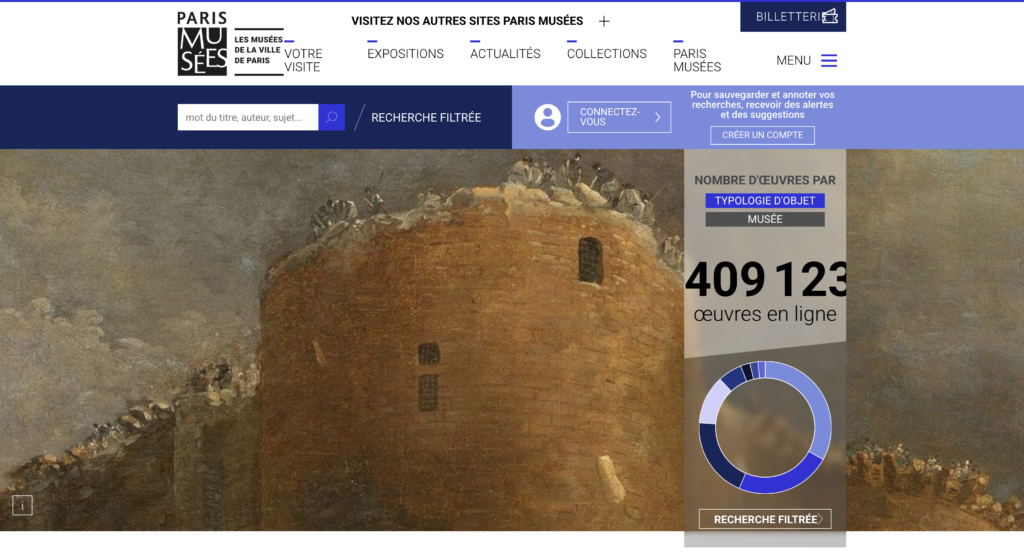Open the Expositions menu item
Image resolution: width=1024 pixels, height=559 pixels.
[x=405, y=54]
